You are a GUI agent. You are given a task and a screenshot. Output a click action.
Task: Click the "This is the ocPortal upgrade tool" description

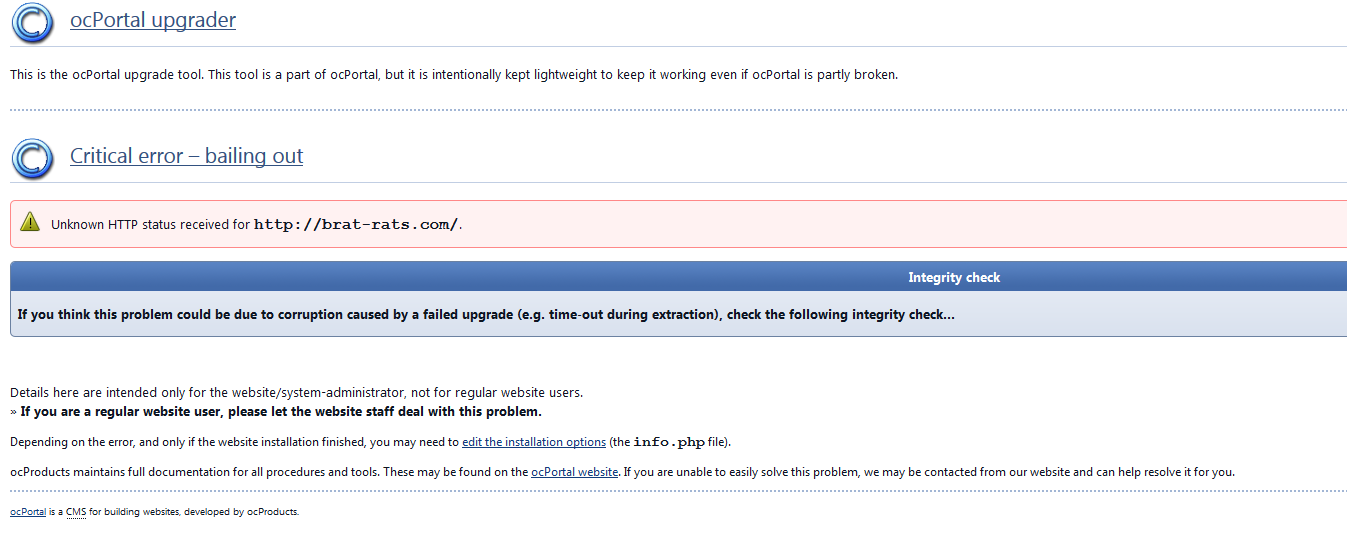tap(453, 74)
